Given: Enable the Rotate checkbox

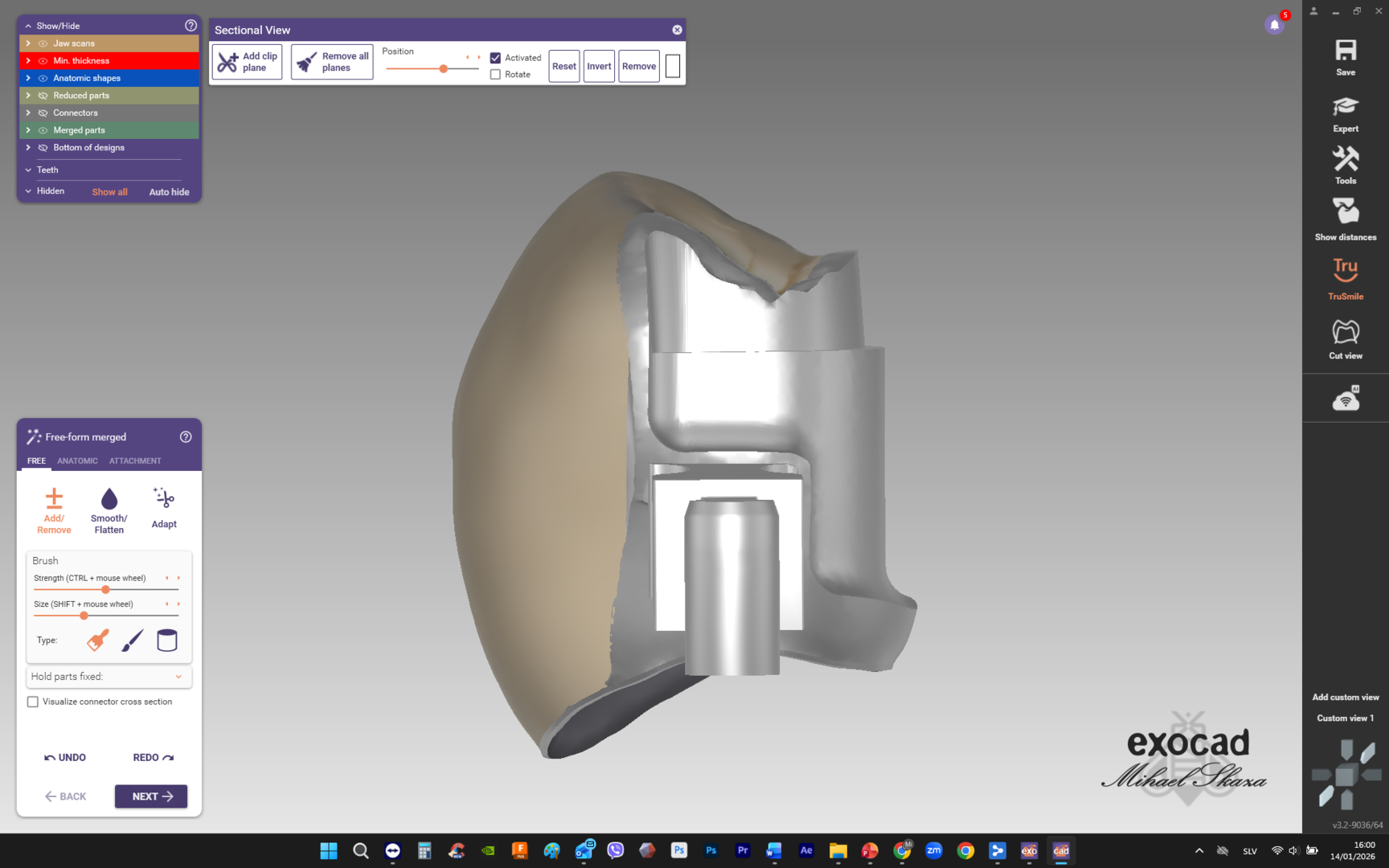Looking at the screenshot, I should pyautogui.click(x=495, y=75).
